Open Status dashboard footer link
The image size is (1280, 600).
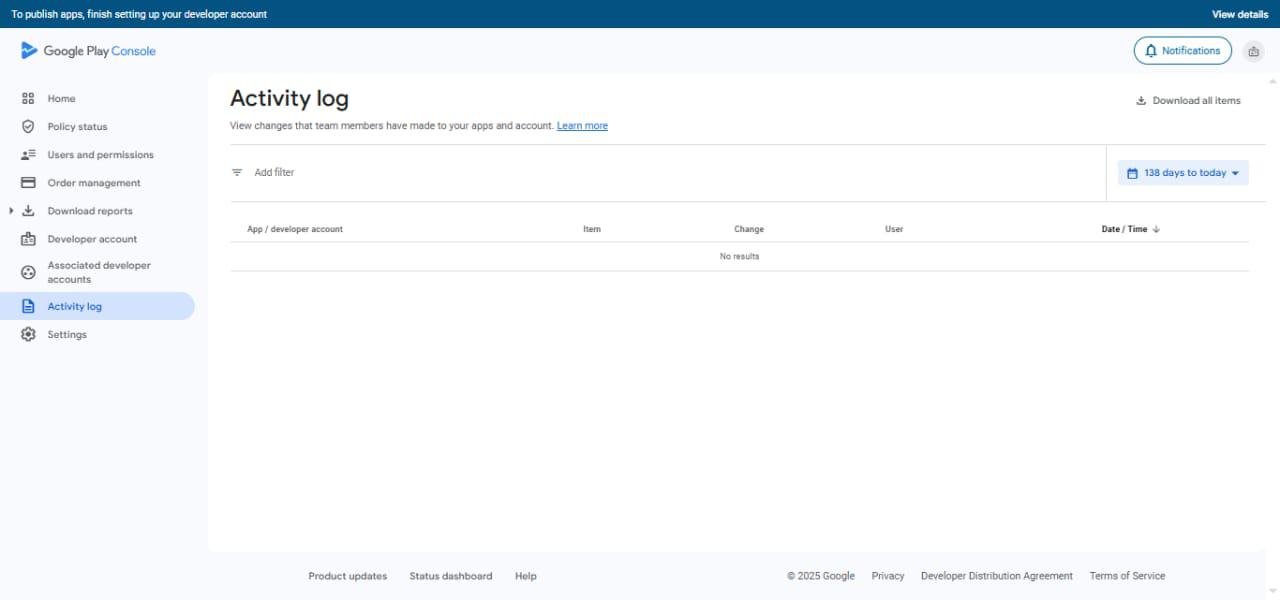click(x=450, y=576)
